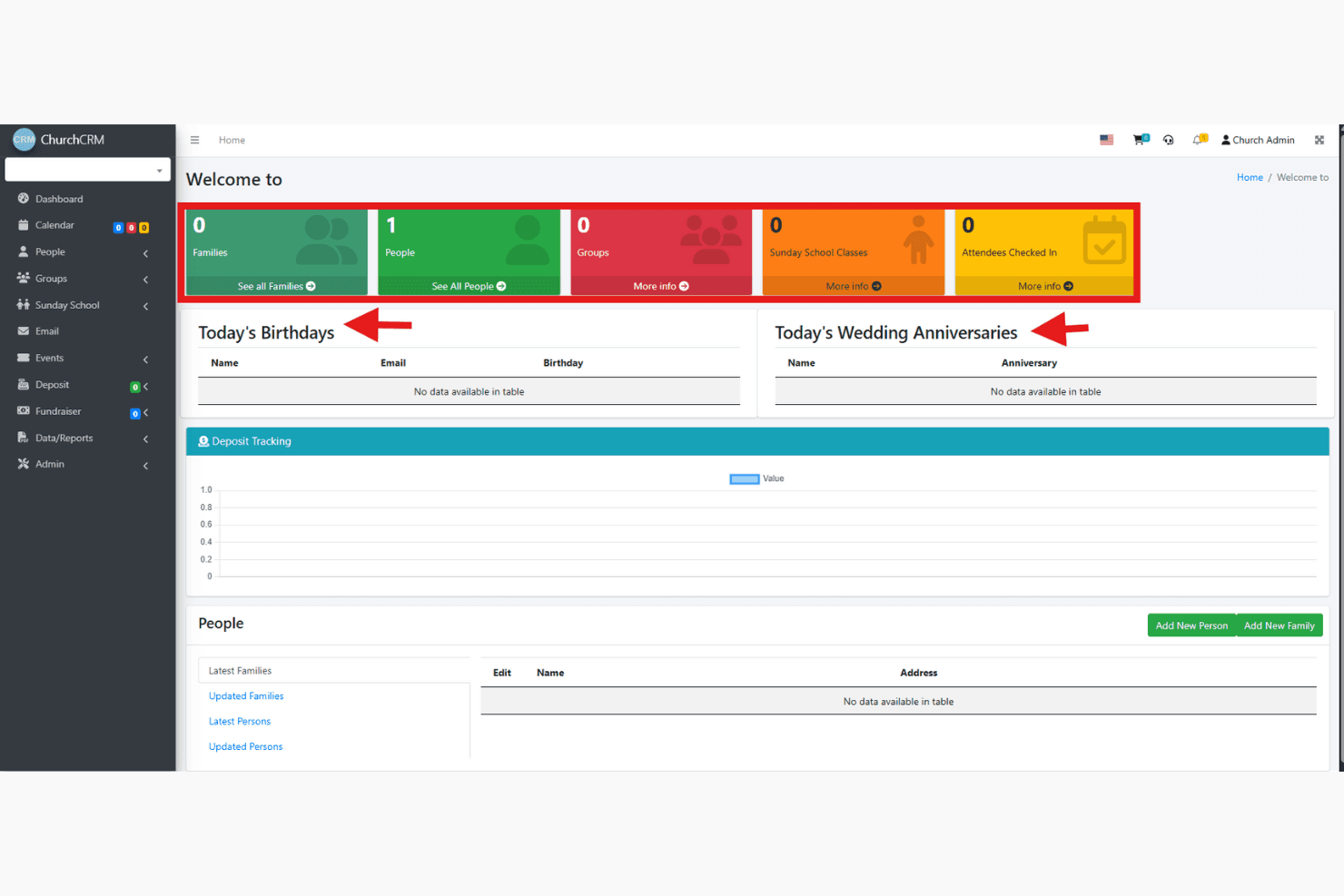Viewport: 1344px width, 896px height.
Task: Open the US flag language selector
Action: [x=1106, y=140]
